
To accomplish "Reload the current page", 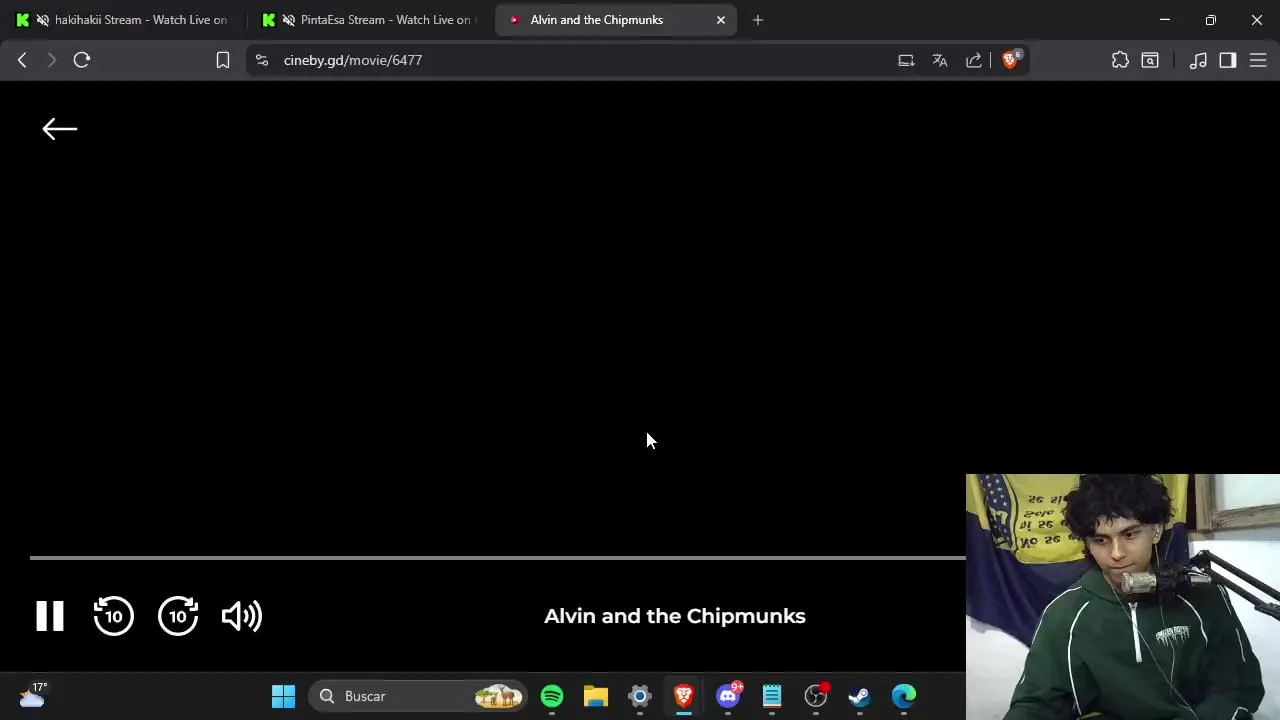I will pos(82,60).
